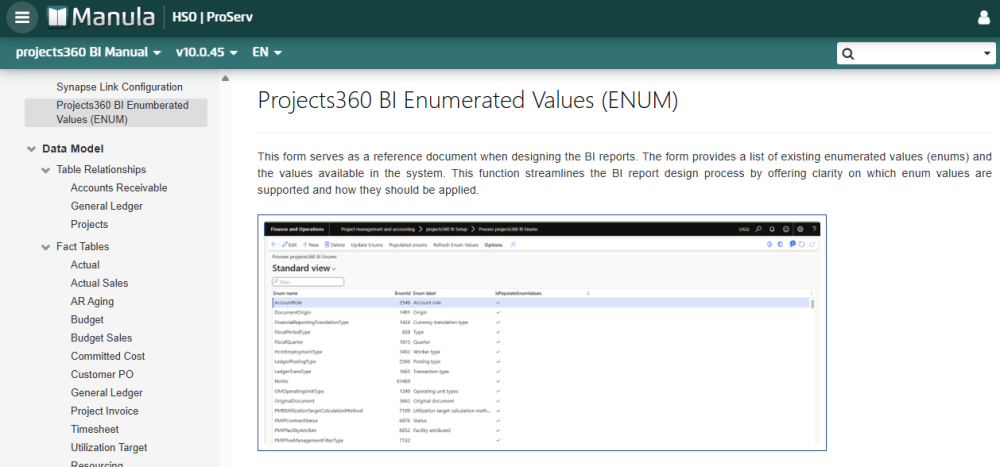Open Accounts Receivable under Table Relationships
This screenshot has height=467, width=1000.
pyautogui.click(x=119, y=188)
